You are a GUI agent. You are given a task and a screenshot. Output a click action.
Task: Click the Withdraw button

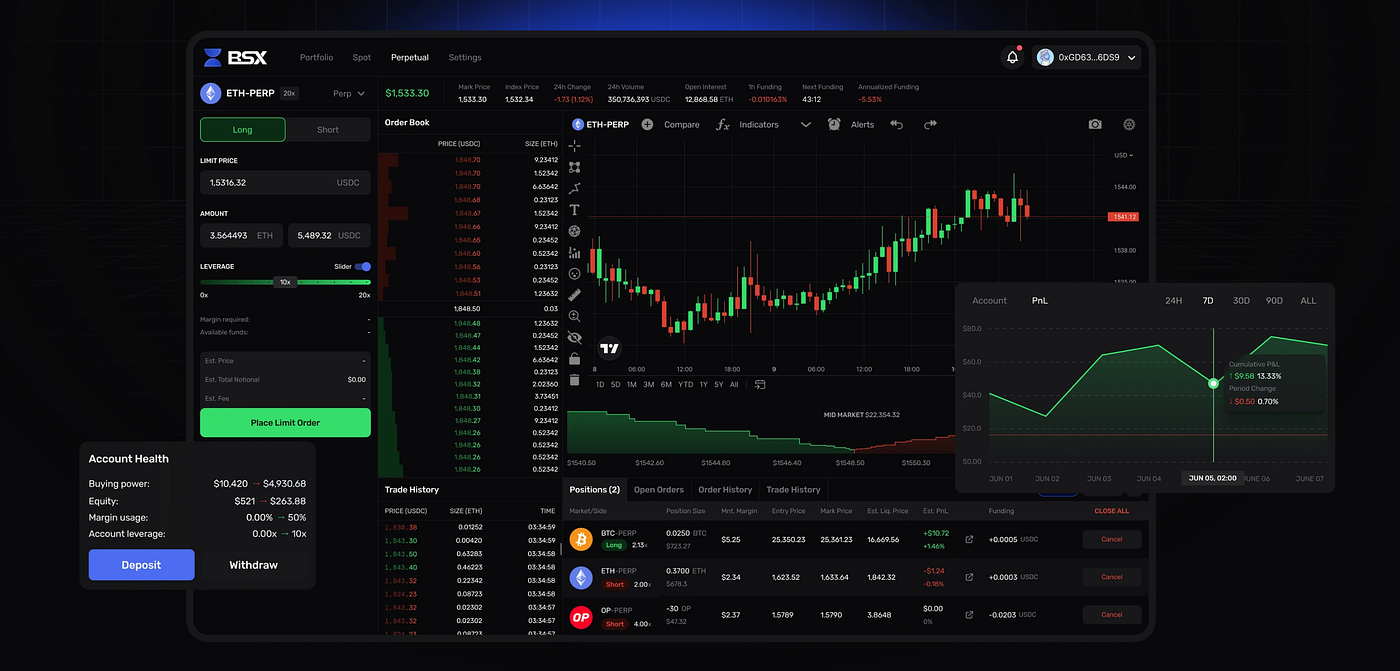[254, 565]
